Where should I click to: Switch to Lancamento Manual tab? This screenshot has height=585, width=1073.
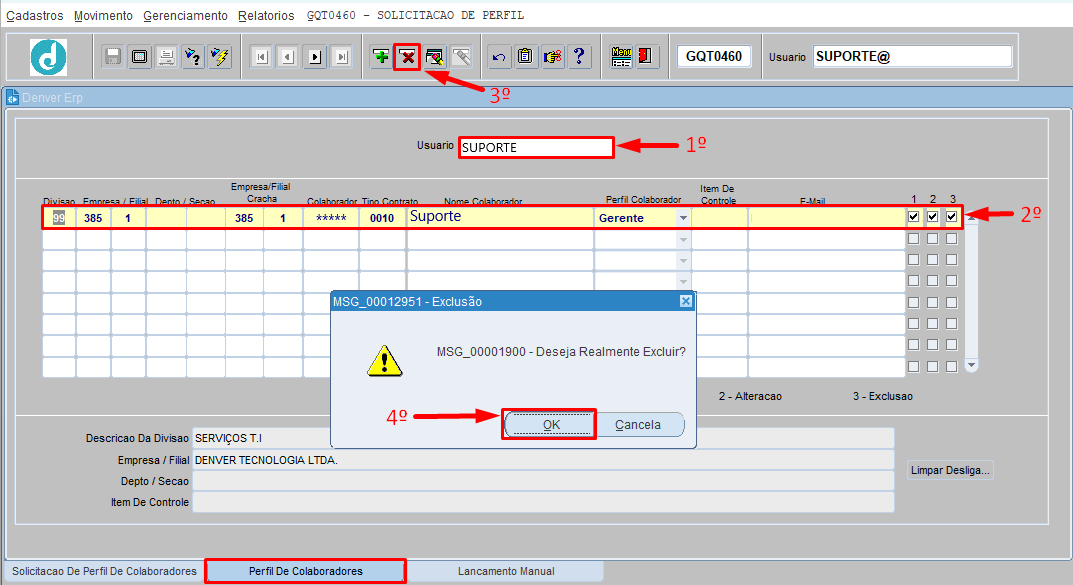tap(506, 571)
